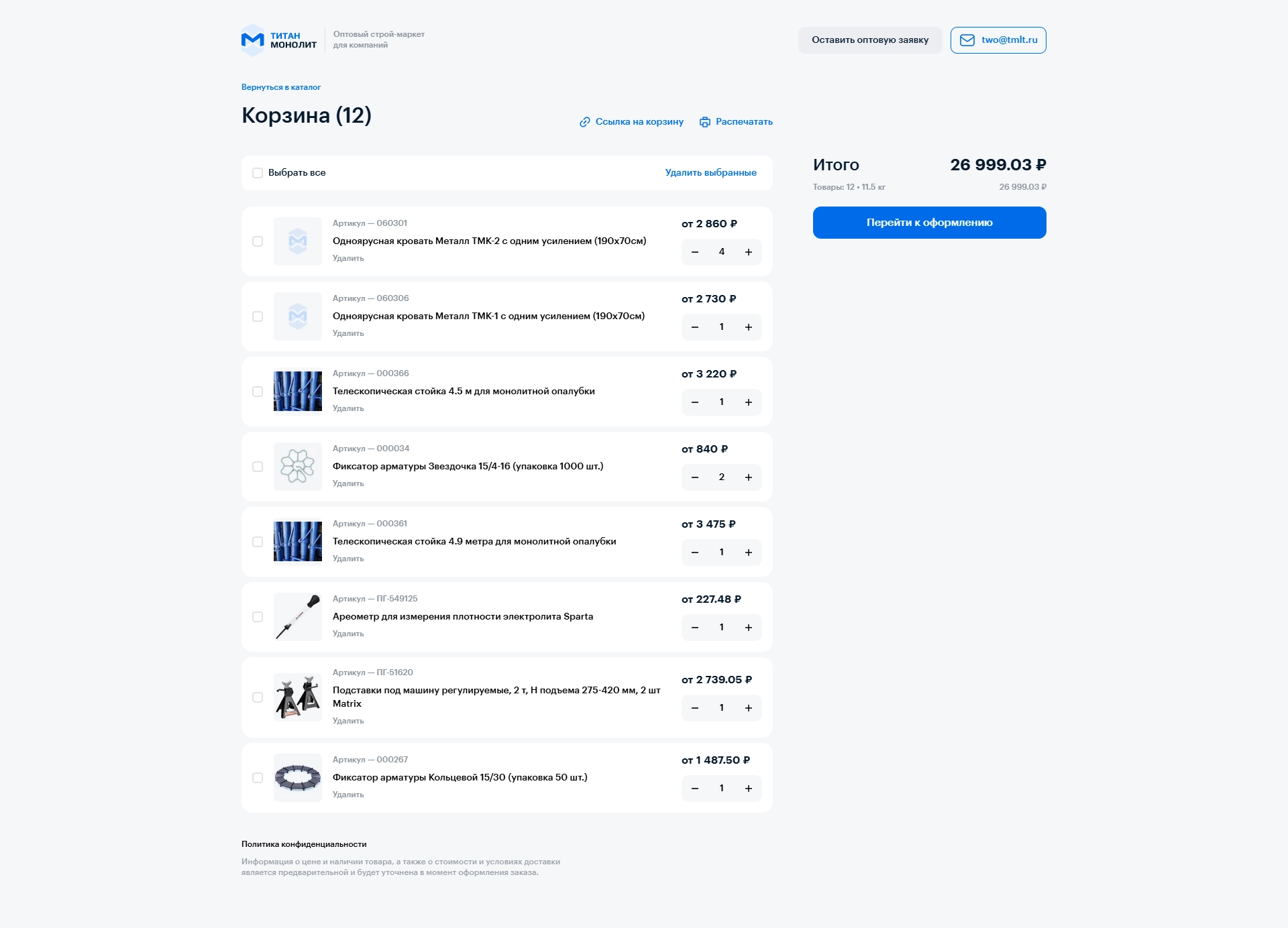Check the Фиксатор Кольцевой 15/30 item

(258, 778)
